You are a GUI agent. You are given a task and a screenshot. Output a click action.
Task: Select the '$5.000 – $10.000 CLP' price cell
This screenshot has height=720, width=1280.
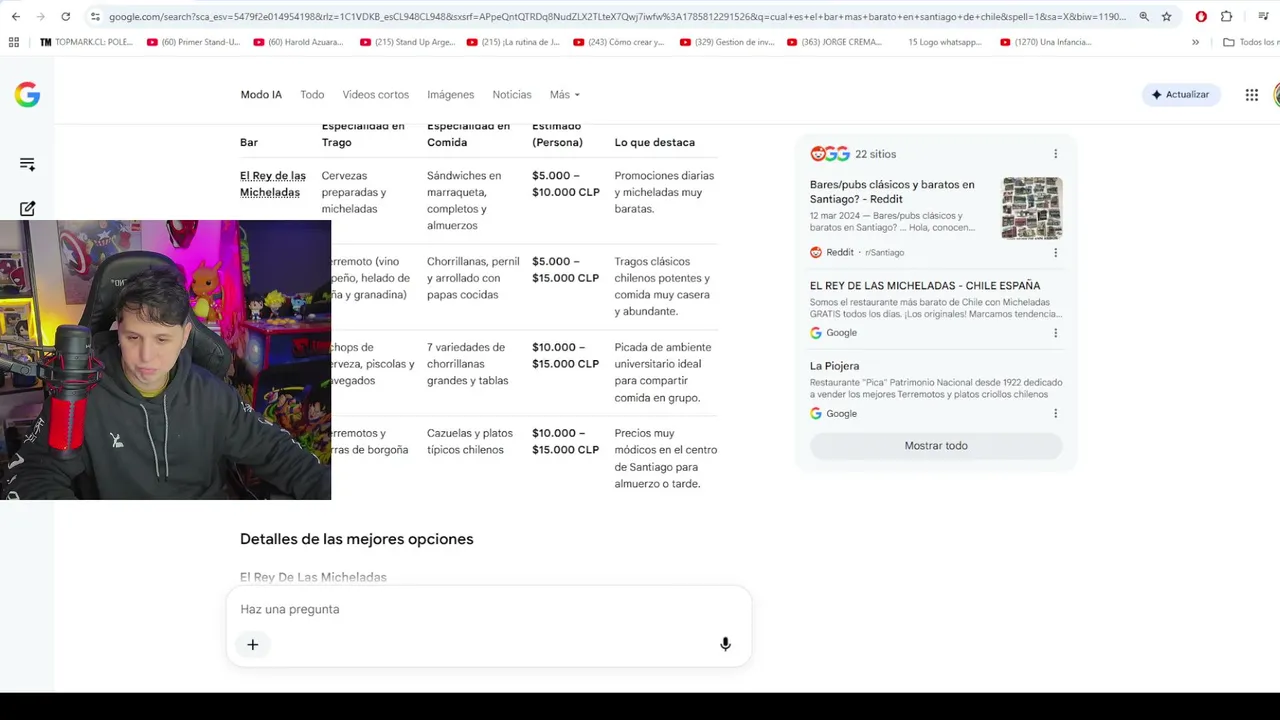[x=566, y=184]
